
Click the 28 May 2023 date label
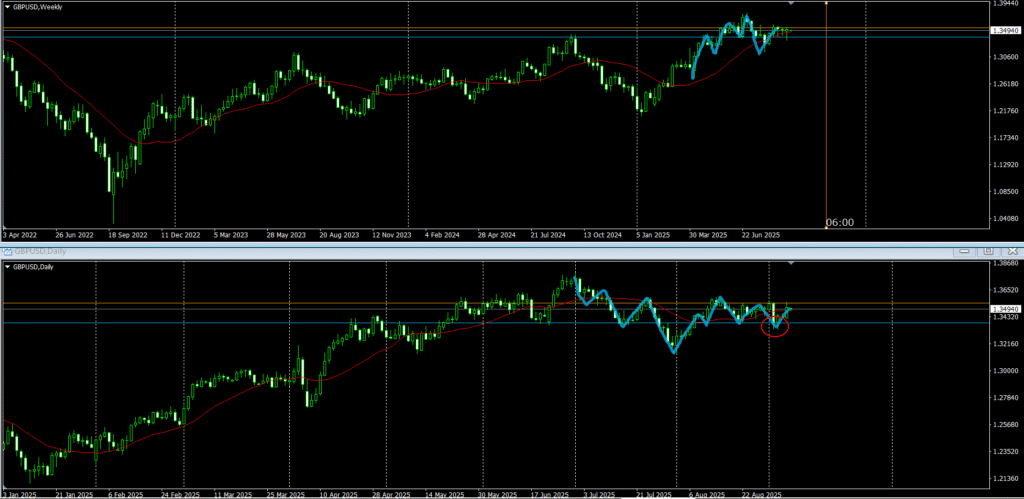coord(285,234)
